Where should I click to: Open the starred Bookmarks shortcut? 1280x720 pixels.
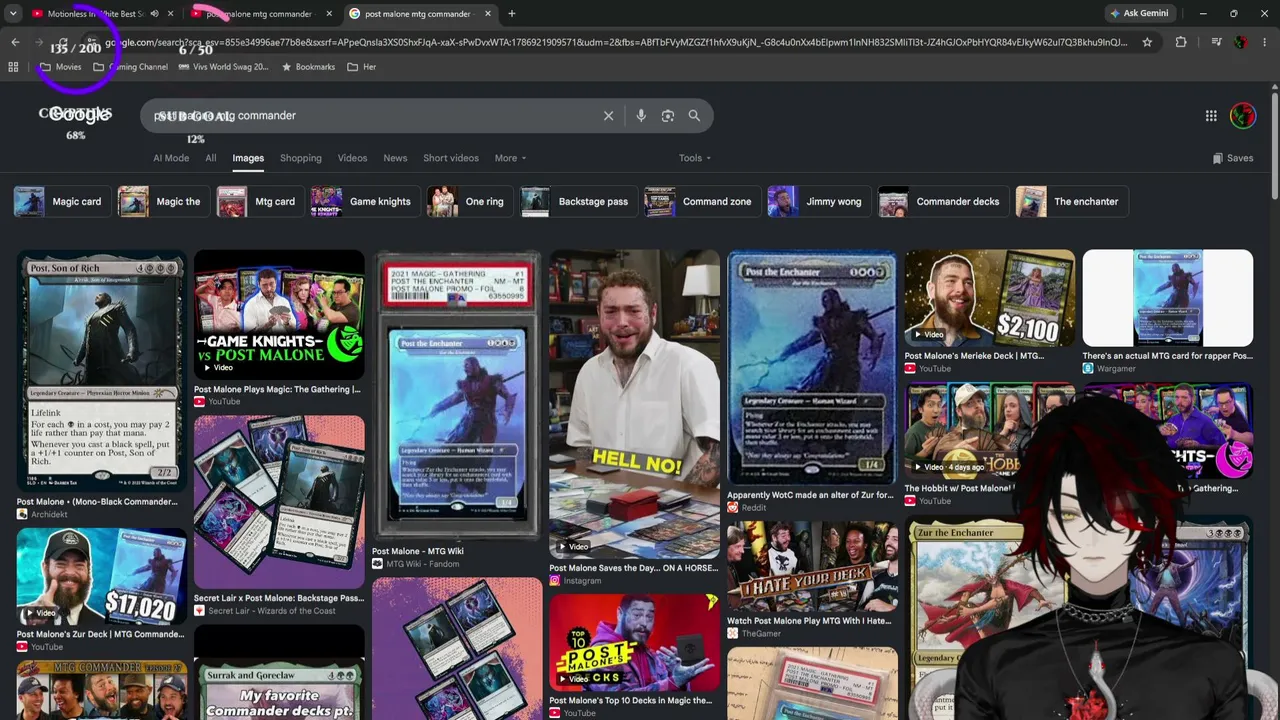[308, 67]
